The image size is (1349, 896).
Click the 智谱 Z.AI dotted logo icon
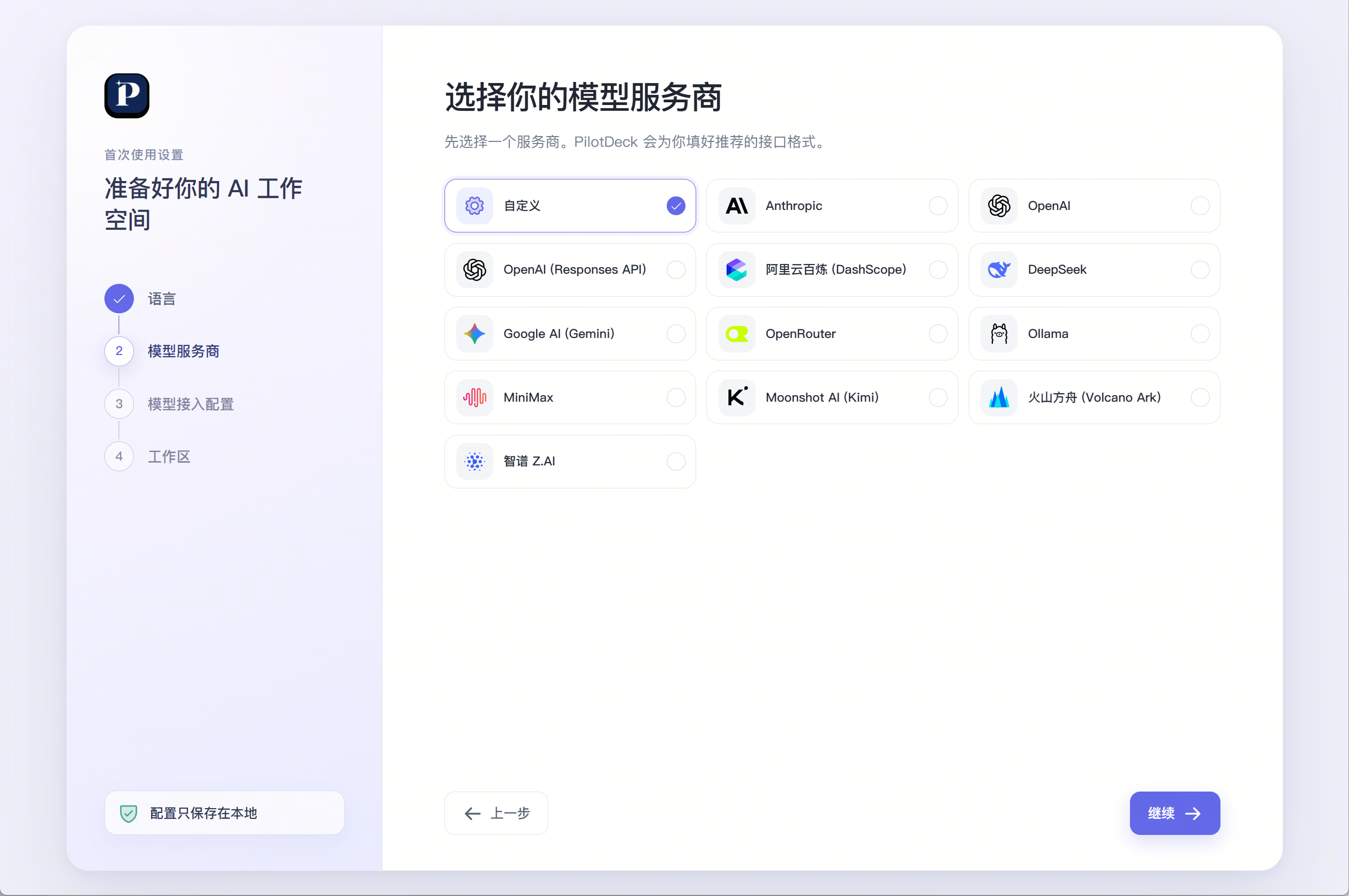474,461
